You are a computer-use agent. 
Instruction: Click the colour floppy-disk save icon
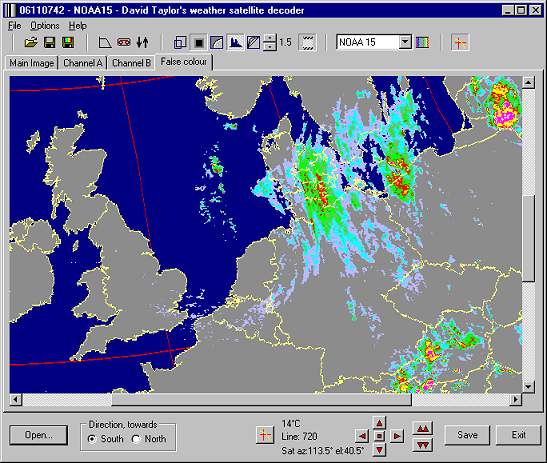pos(68,43)
